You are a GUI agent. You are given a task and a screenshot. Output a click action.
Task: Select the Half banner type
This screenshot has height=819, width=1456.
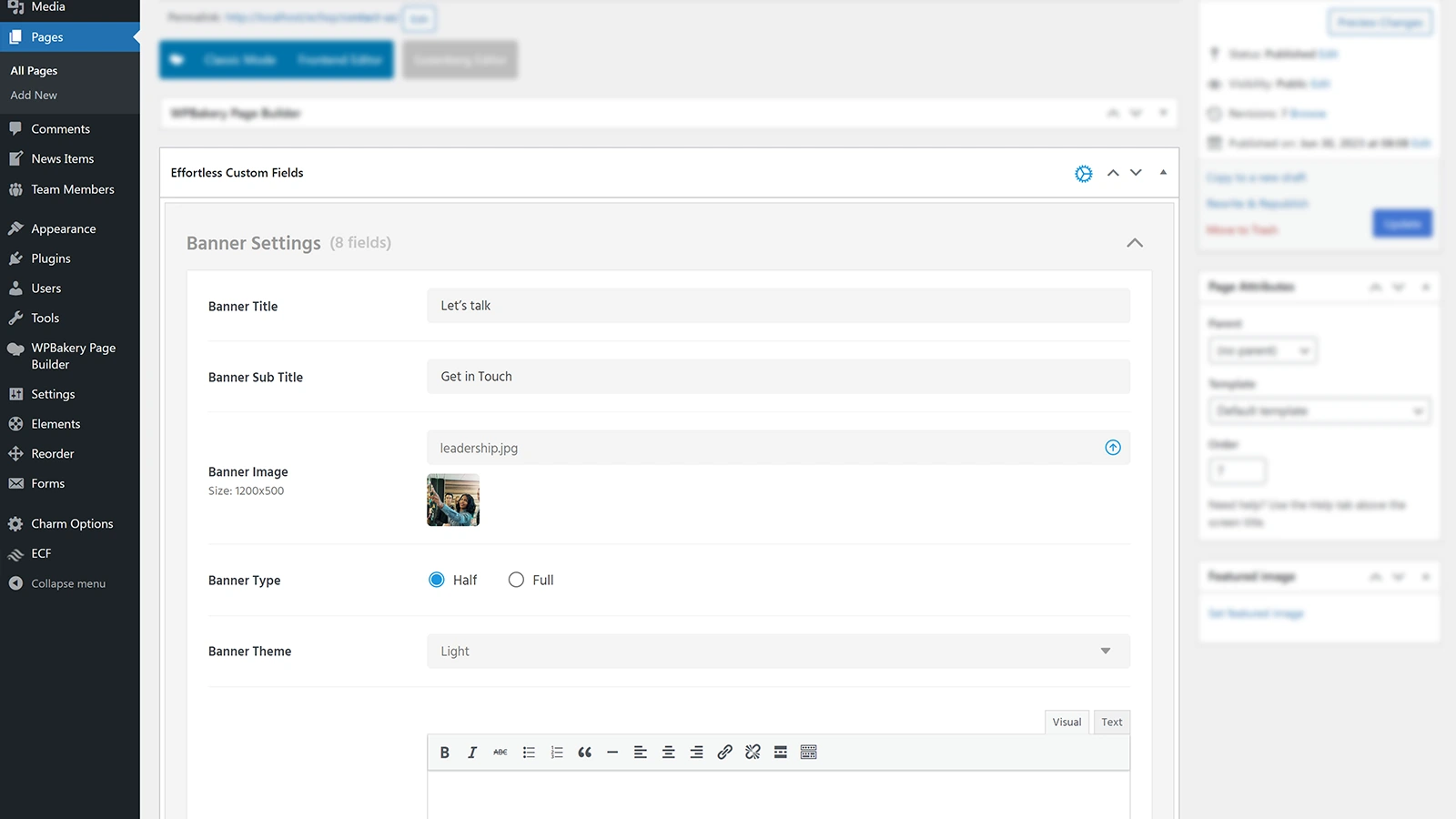437,579
